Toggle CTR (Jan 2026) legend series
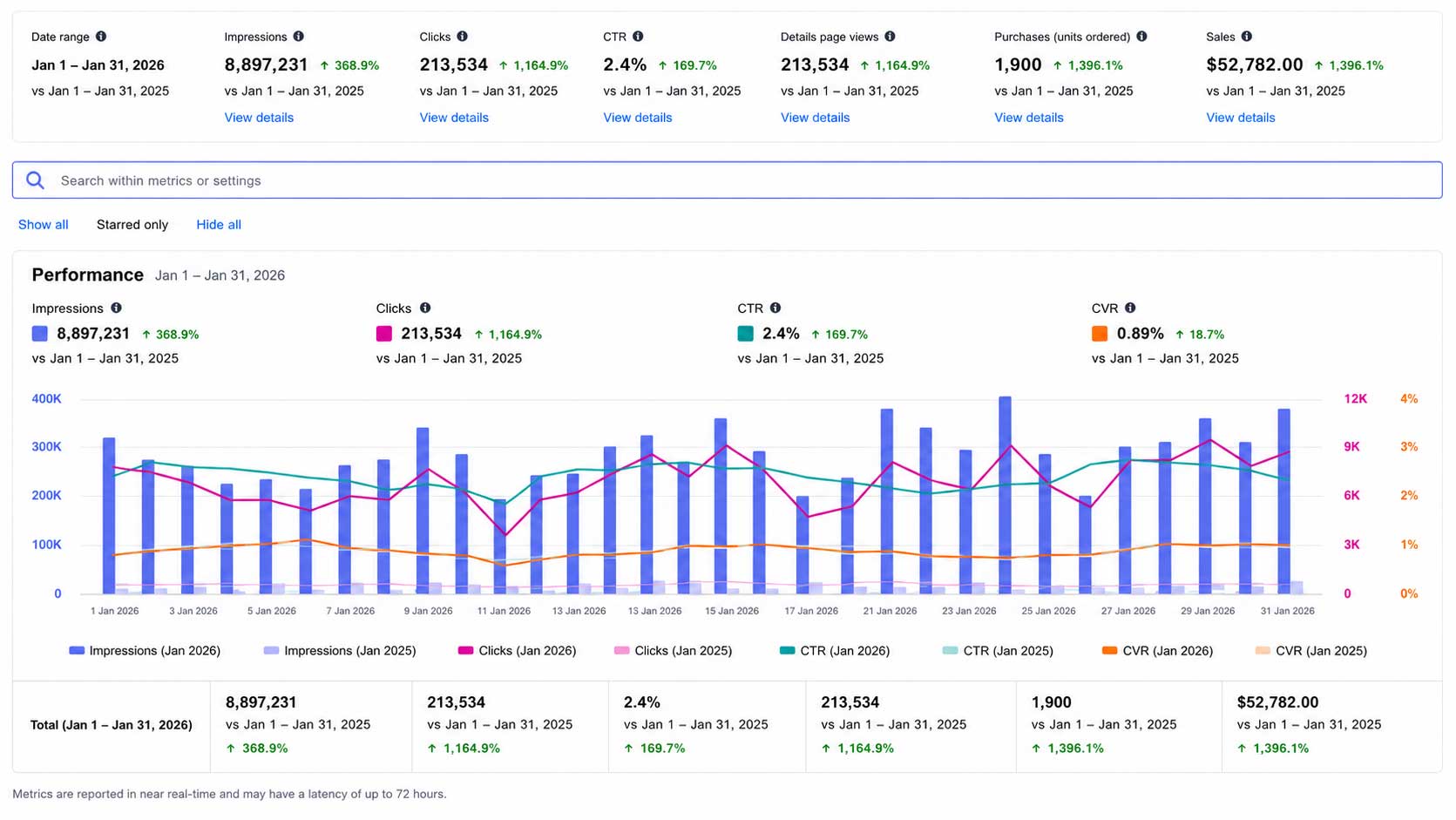The height and width of the screenshot is (820, 1456). [x=835, y=651]
